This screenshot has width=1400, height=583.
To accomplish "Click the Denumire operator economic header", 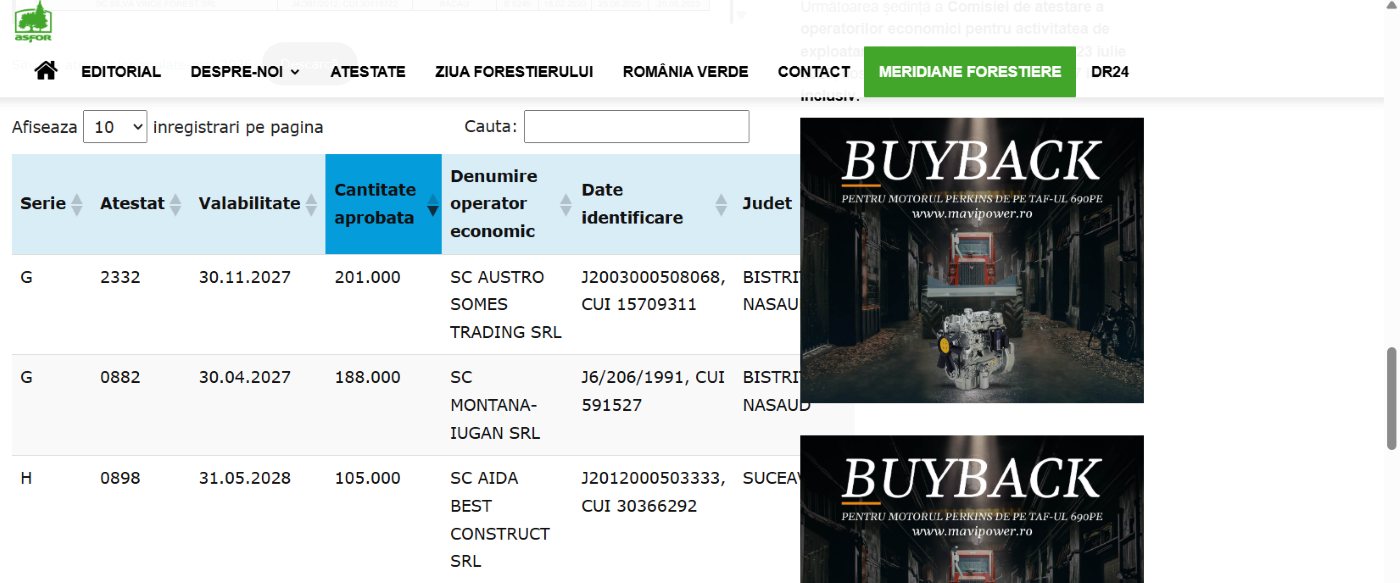I will [x=507, y=204].
